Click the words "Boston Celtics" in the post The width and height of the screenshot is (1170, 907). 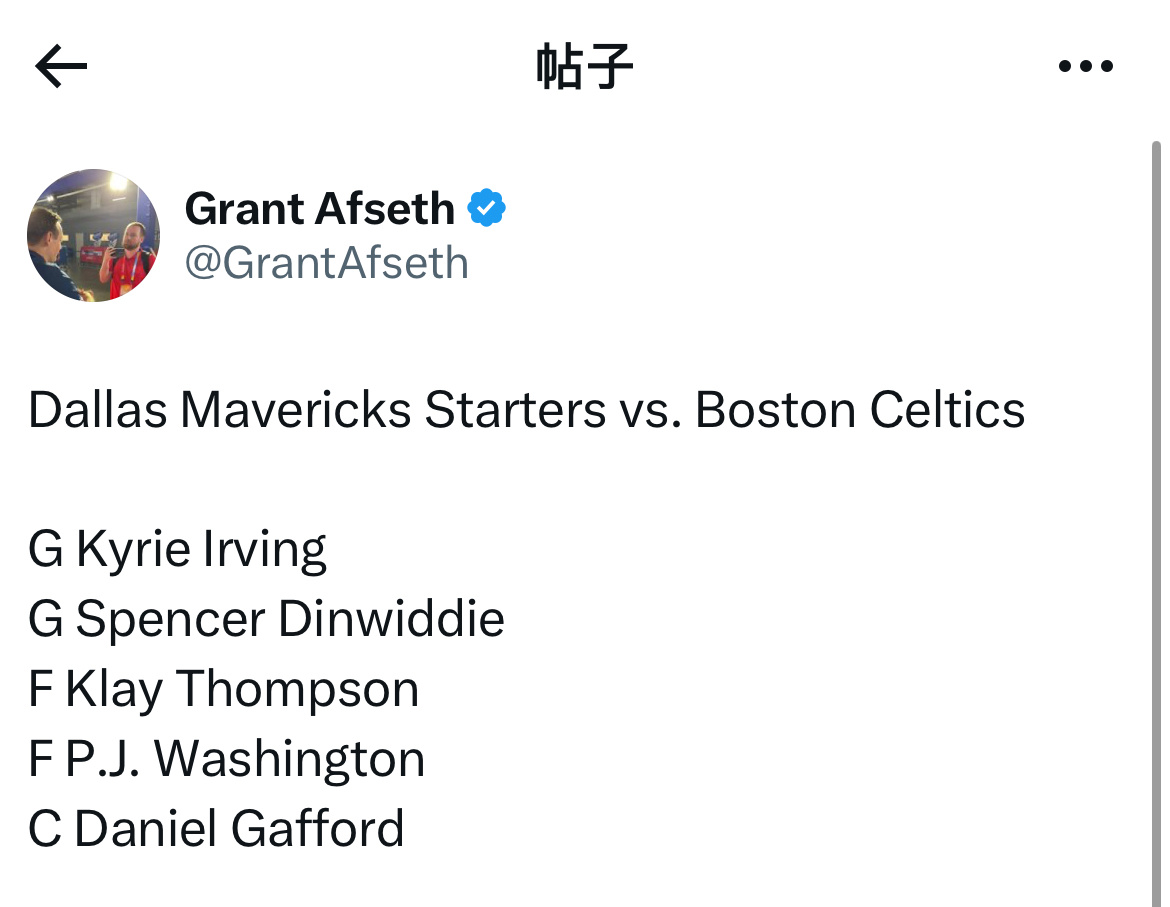[860, 409]
